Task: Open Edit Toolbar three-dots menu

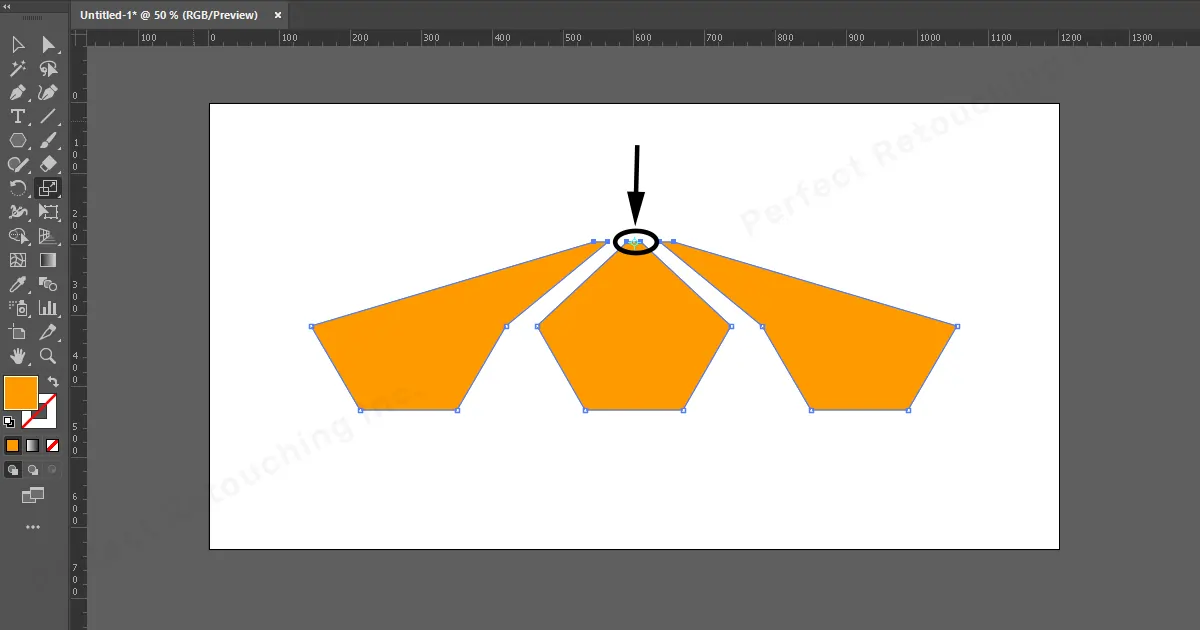Action: pyautogui.click(x=33, y=527)
